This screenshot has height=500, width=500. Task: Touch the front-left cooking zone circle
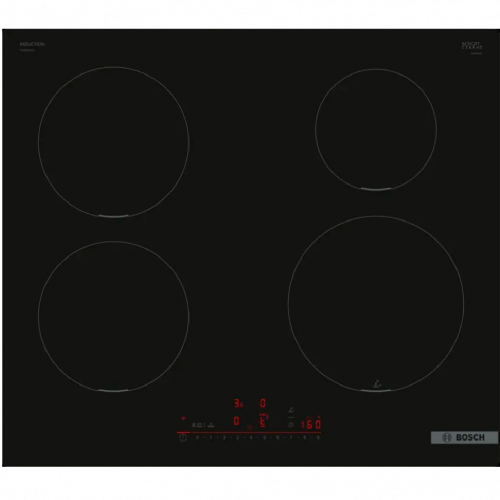[114, 316]
